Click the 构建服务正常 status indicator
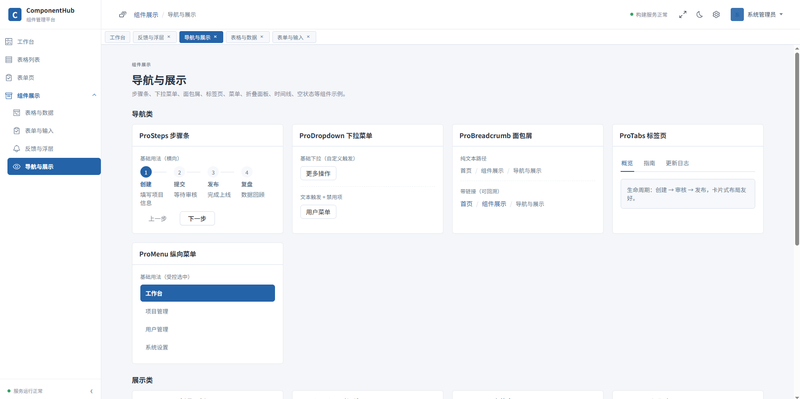This screenshot has width=800, height=399. pyautogui.click(x=649, y=15)
